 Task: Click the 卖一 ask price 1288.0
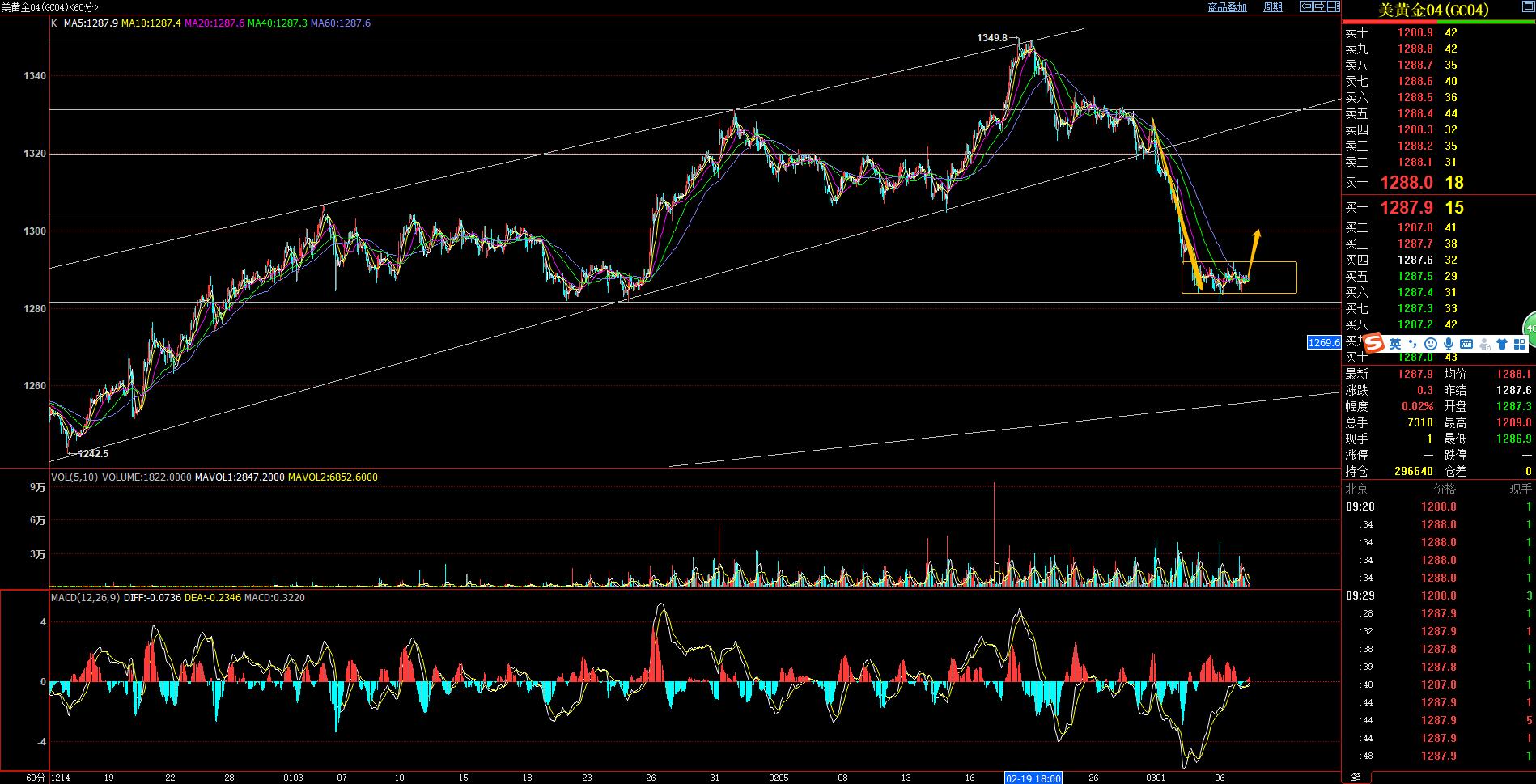pos(1407,183)
